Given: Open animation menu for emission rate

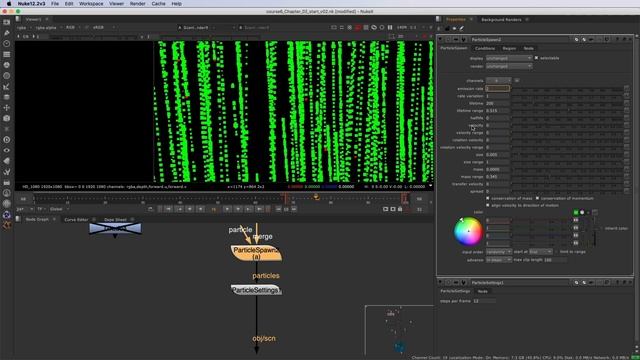Looking at the screenshot, I should coord(627,89).
